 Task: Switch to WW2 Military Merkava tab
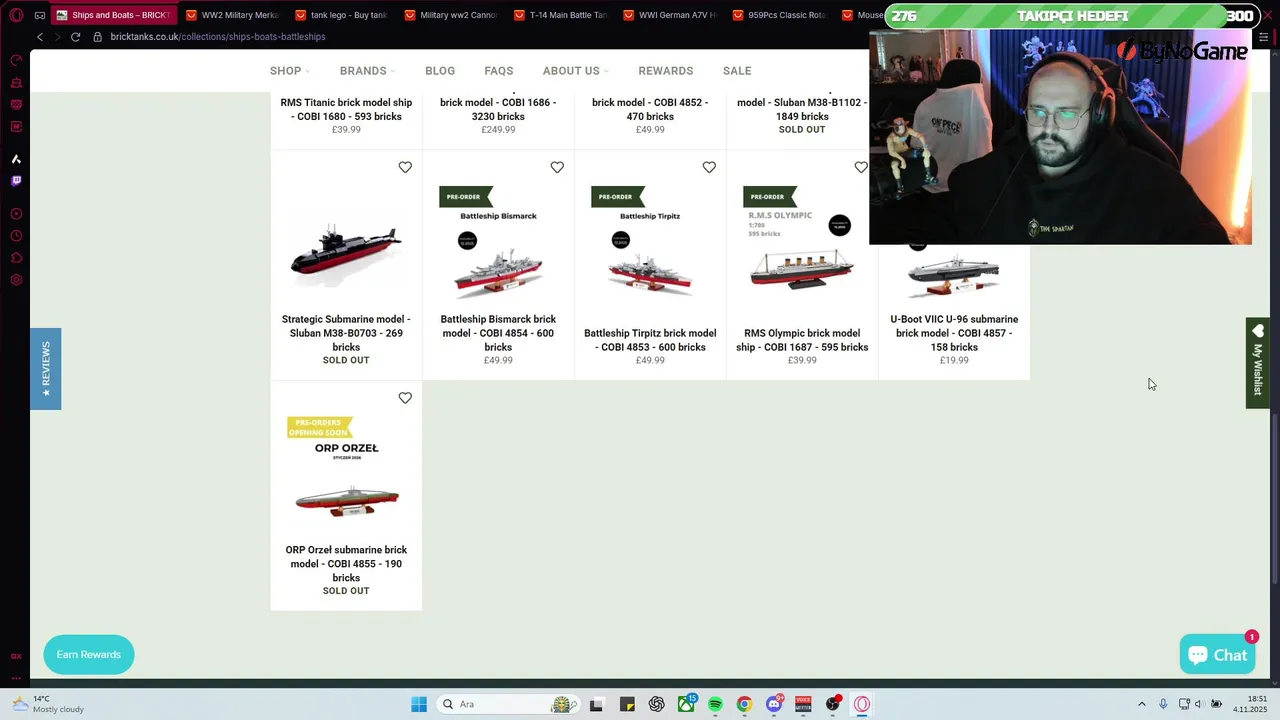click(233, 15)
